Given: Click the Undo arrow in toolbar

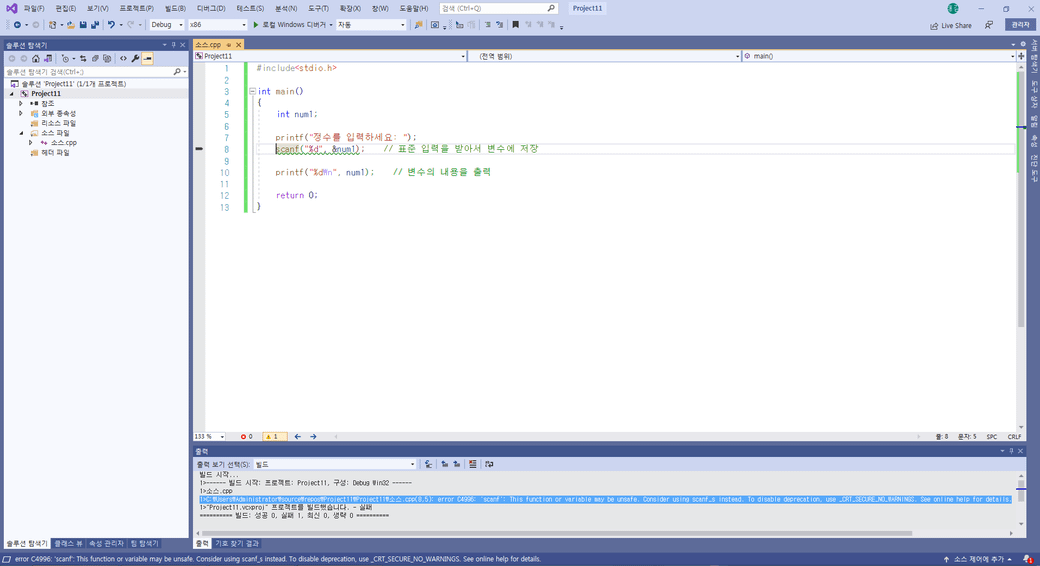Looking at the screenshot, I should (x=111, y=25).
